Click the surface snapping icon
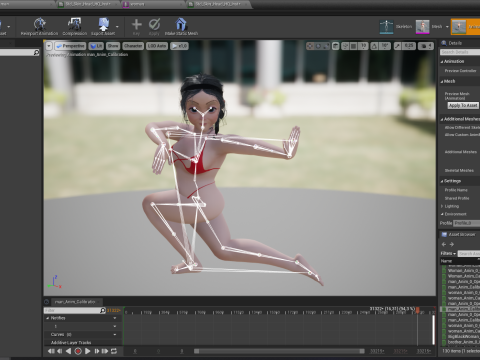This screenshot has width=480, height=360. [345, 46]
